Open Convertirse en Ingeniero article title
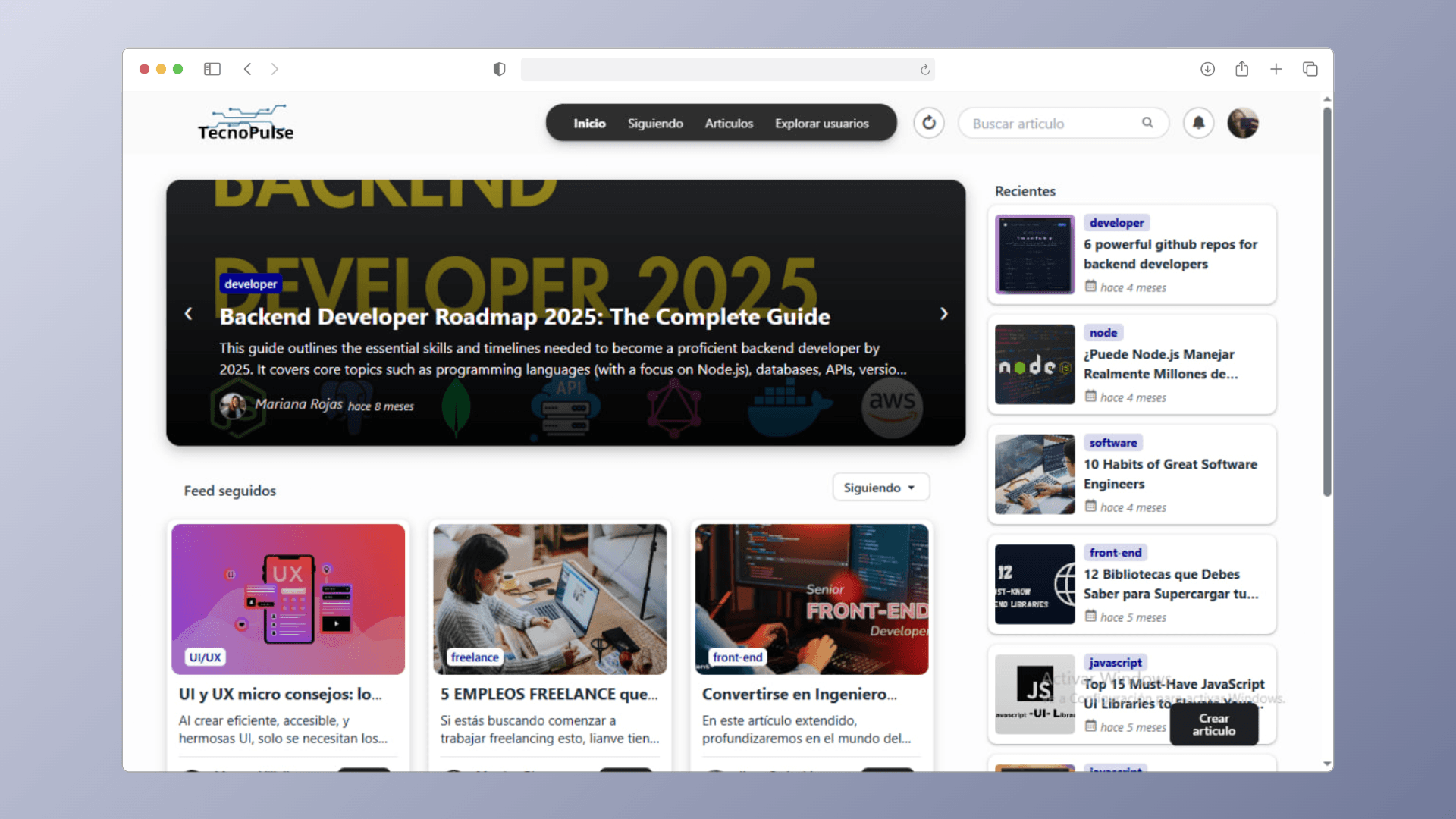The image size is (1456, 819). point(799,694)
